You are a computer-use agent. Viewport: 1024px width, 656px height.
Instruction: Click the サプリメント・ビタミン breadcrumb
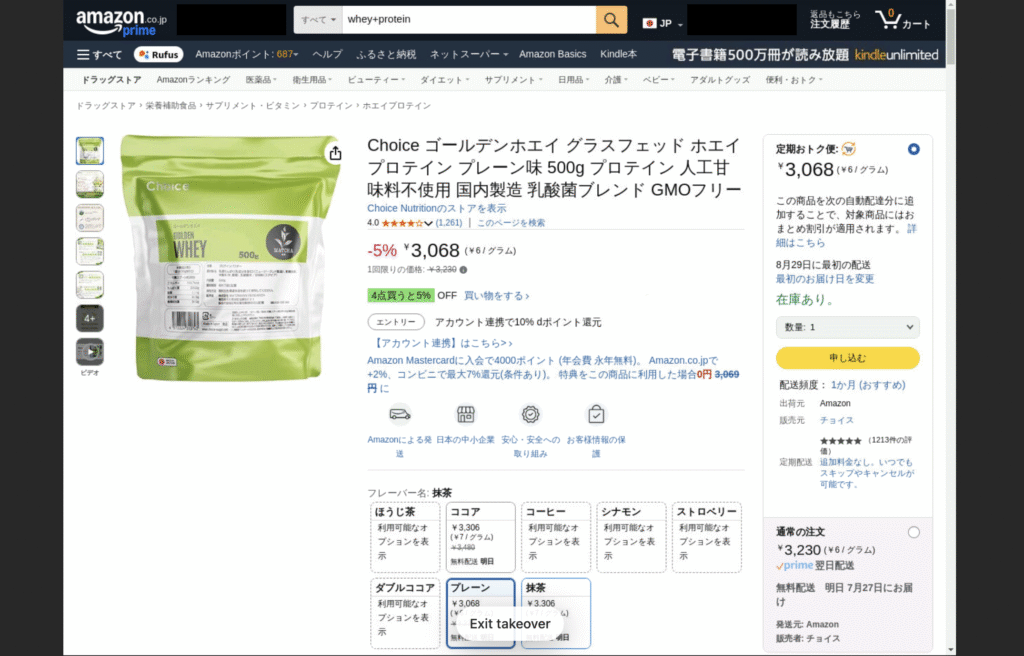tap(253, 105)
